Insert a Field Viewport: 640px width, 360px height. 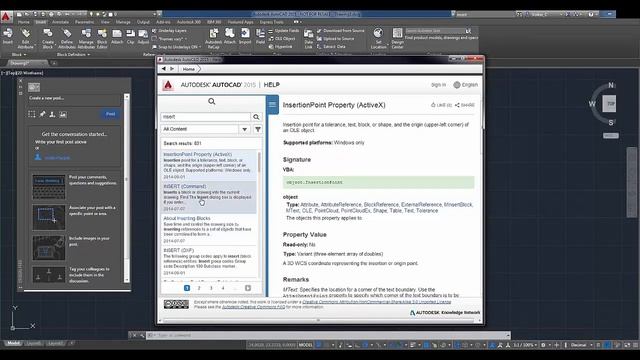[x=260, y=36]
